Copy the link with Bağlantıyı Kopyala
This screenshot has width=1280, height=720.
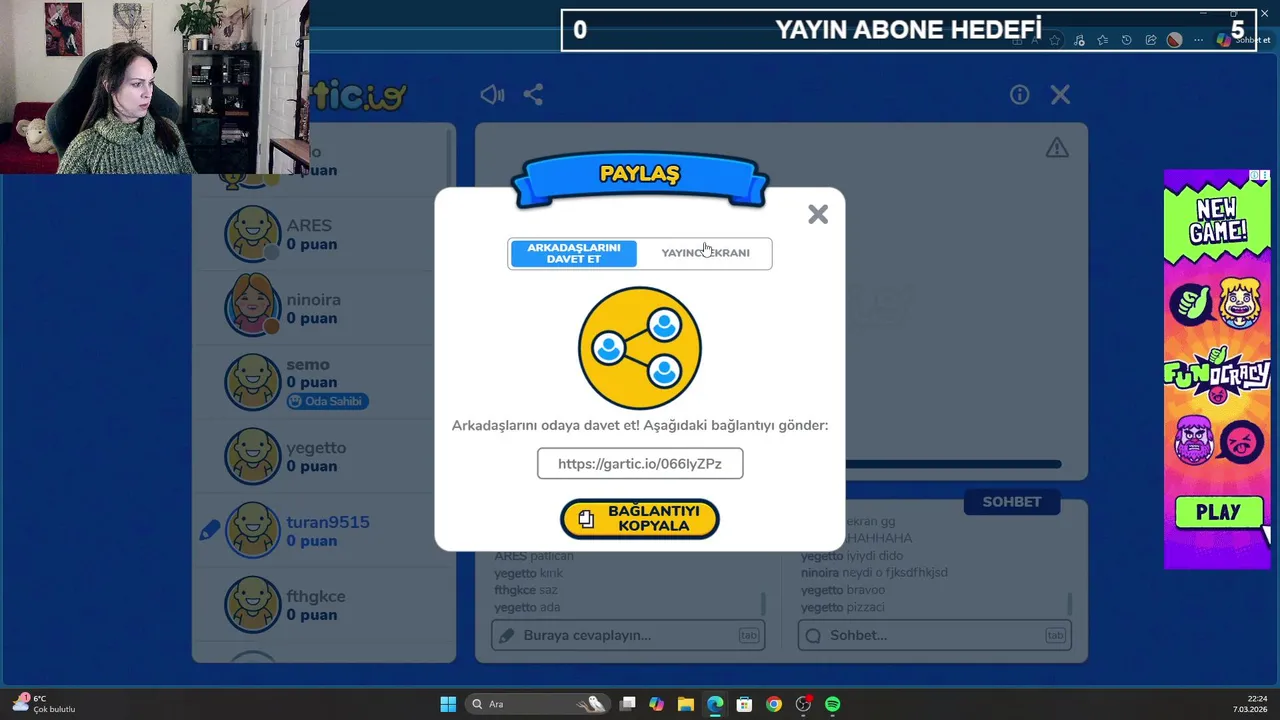640,518
